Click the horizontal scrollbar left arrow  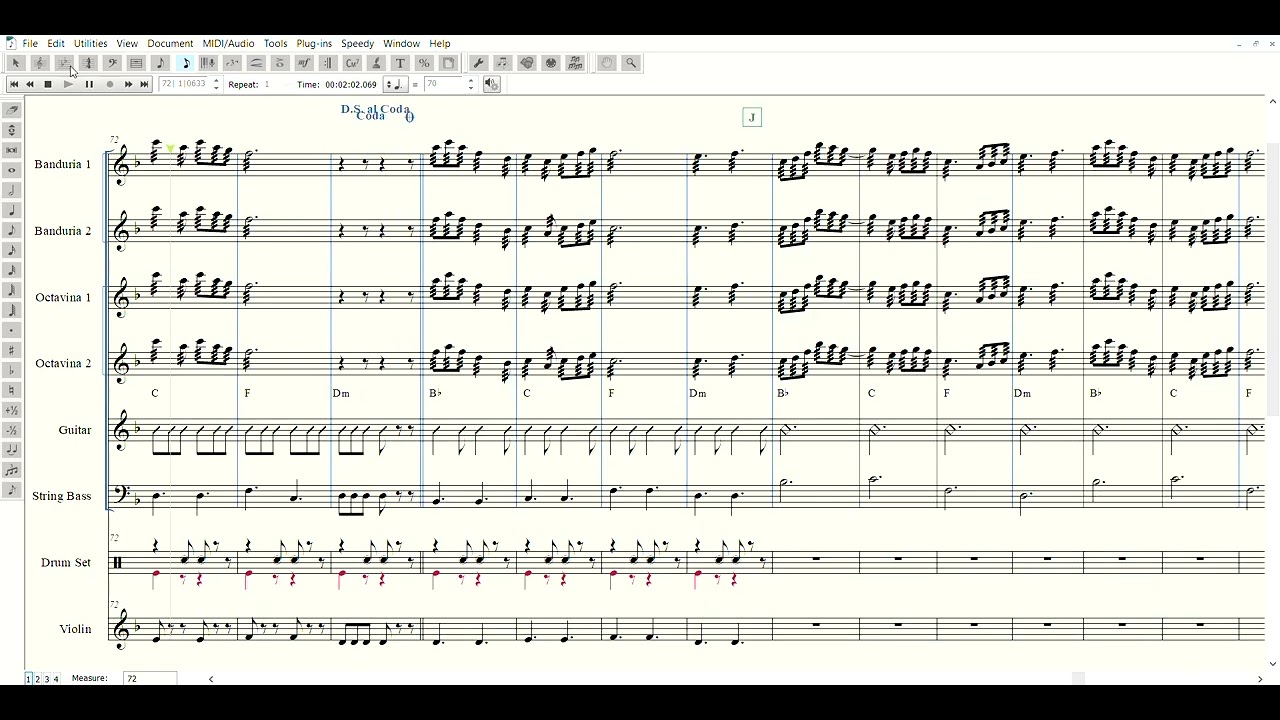[x=211, y=679]
